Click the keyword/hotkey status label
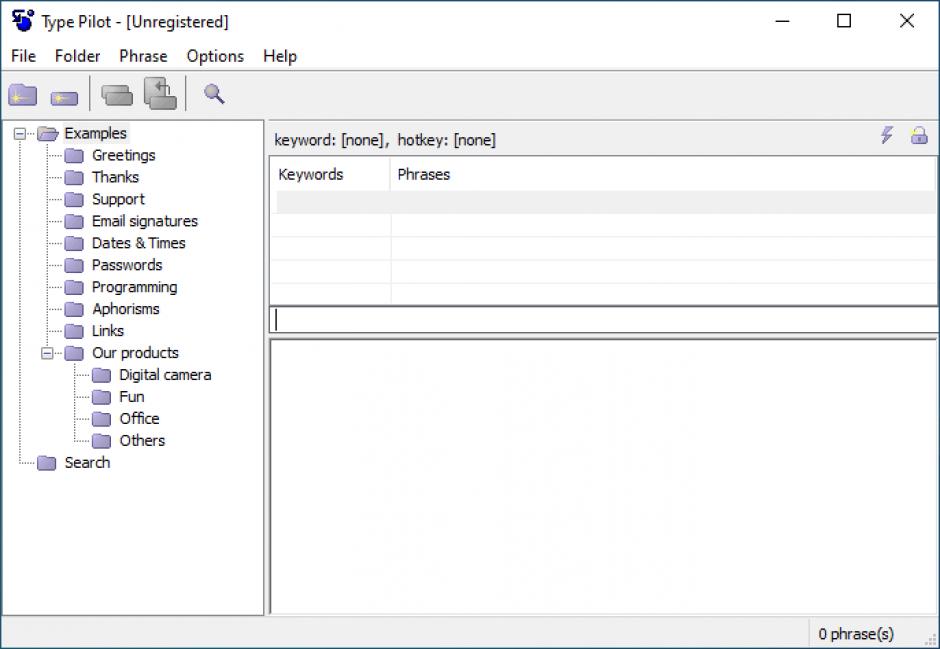Image resolution: width=940 pixels, height=649 pixels. tap(385, 140)
